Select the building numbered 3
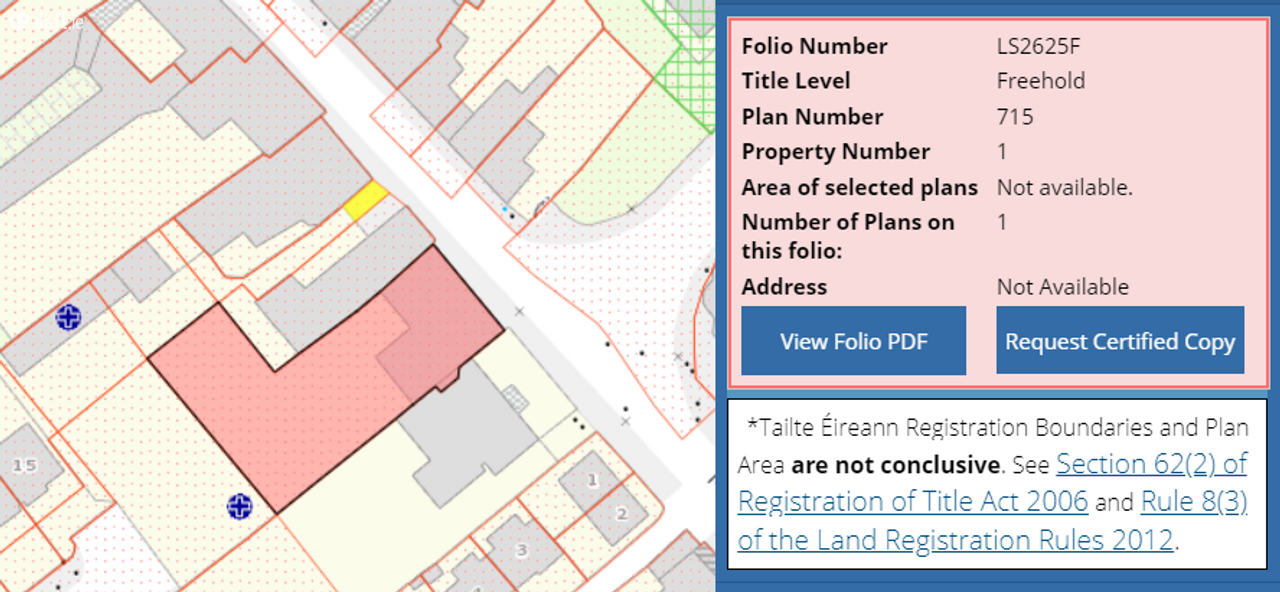Screen dimensions: 1280x592 coord(522,550)
